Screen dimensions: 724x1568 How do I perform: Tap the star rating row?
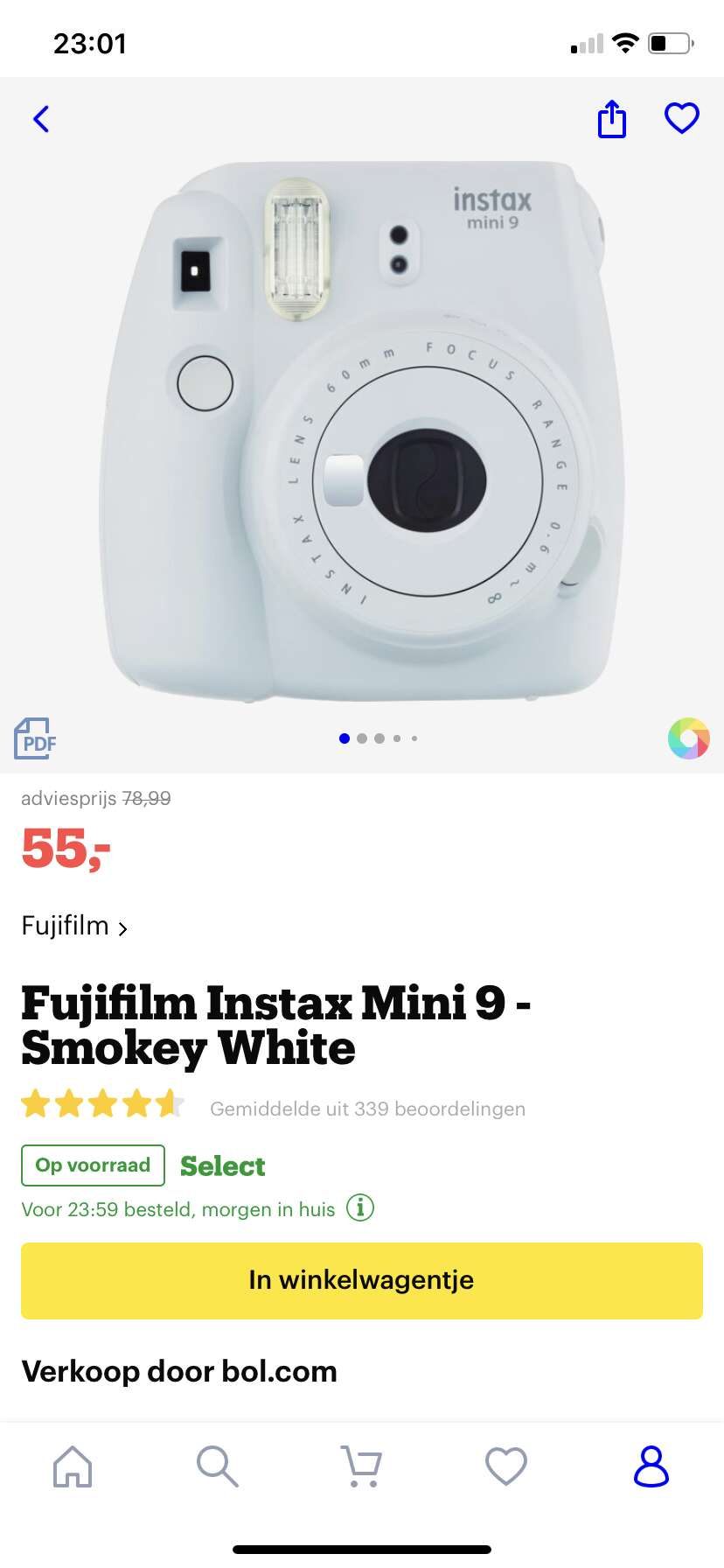tap(103, 1104)
